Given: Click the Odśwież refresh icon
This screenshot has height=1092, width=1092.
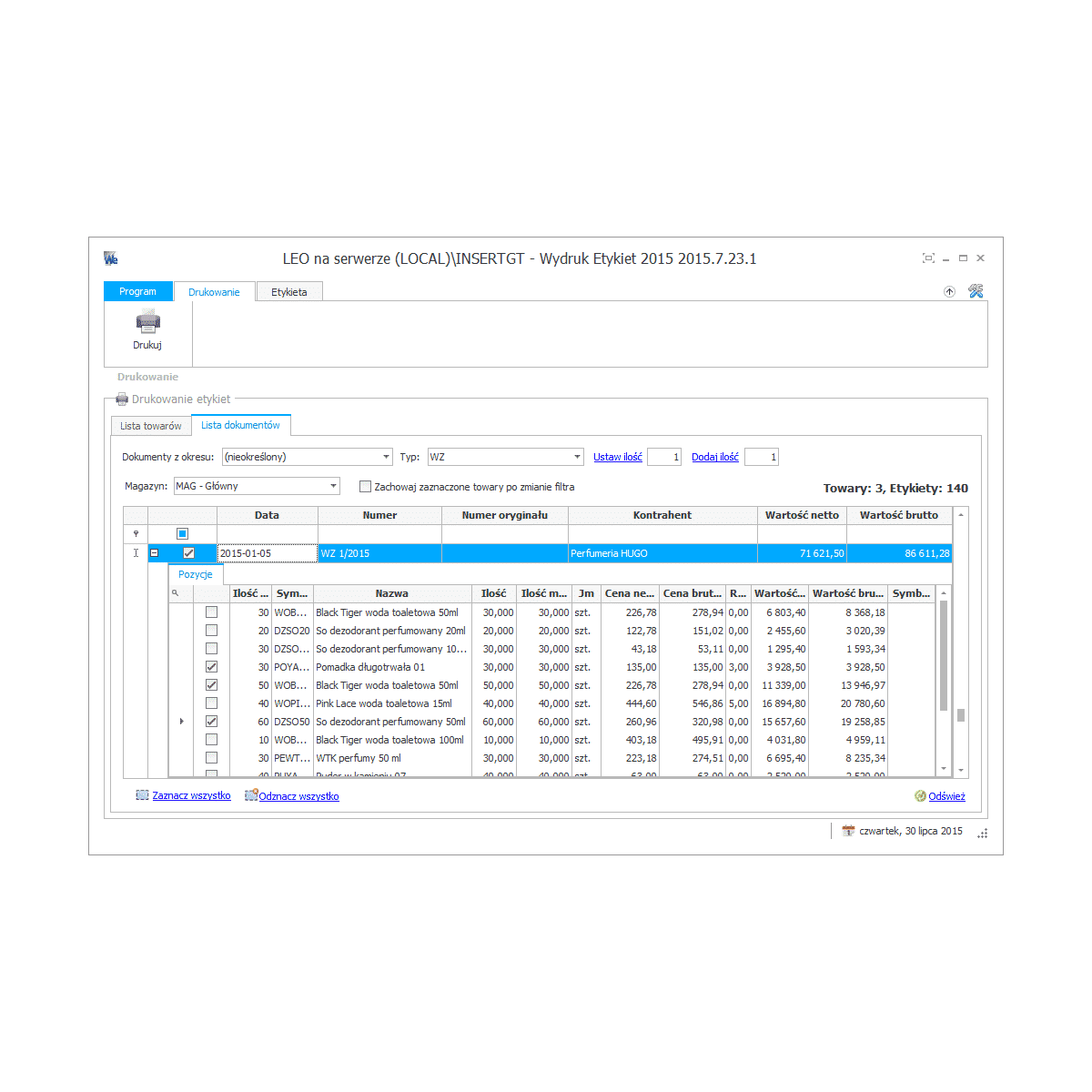Looking at the screenshot, I should click(920, 796).
